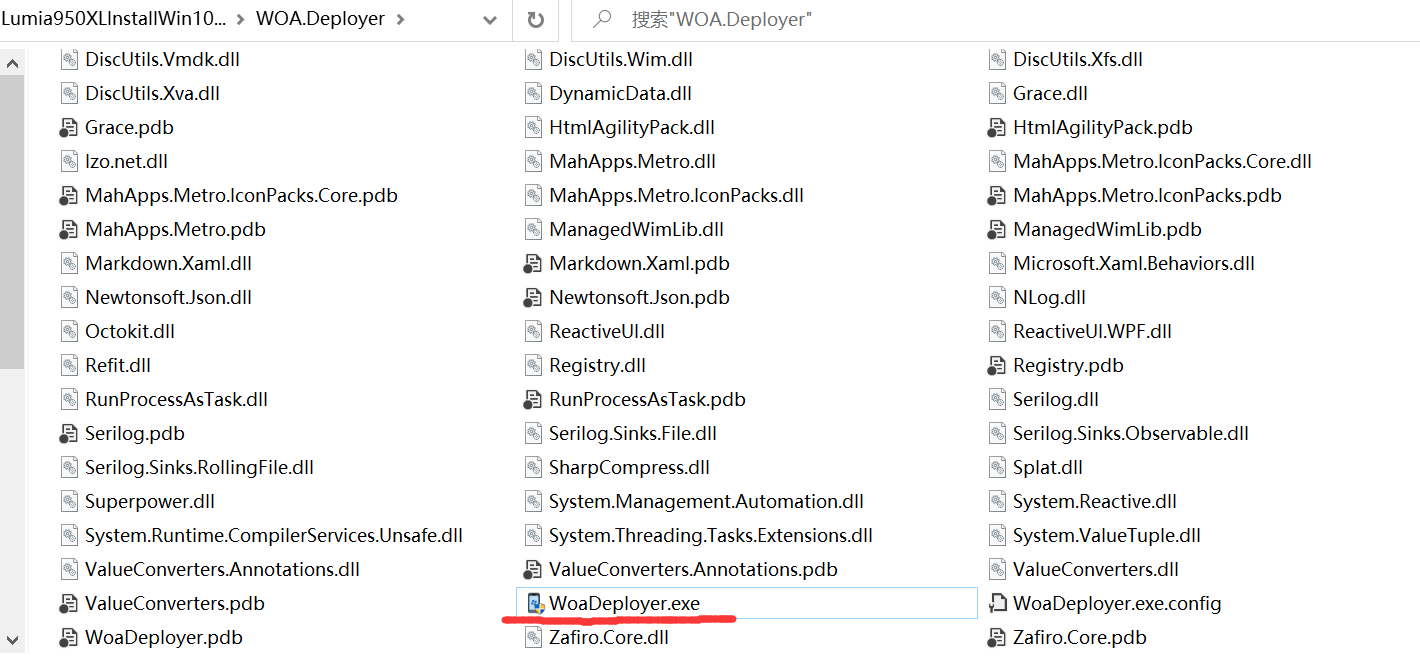Click the scroll up arrow
The image size is (1420, 663).
tap(12, 64)
